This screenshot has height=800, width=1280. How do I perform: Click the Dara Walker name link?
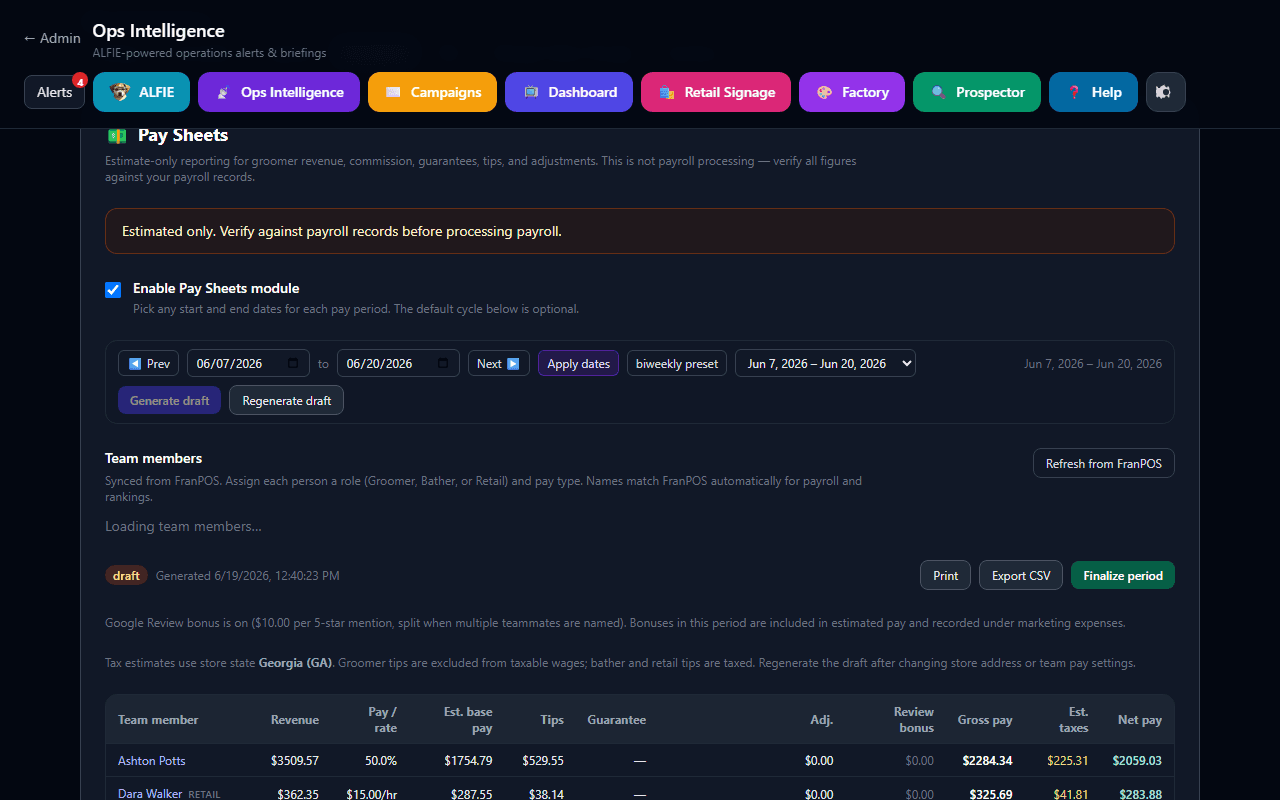(x=150, y=794)
